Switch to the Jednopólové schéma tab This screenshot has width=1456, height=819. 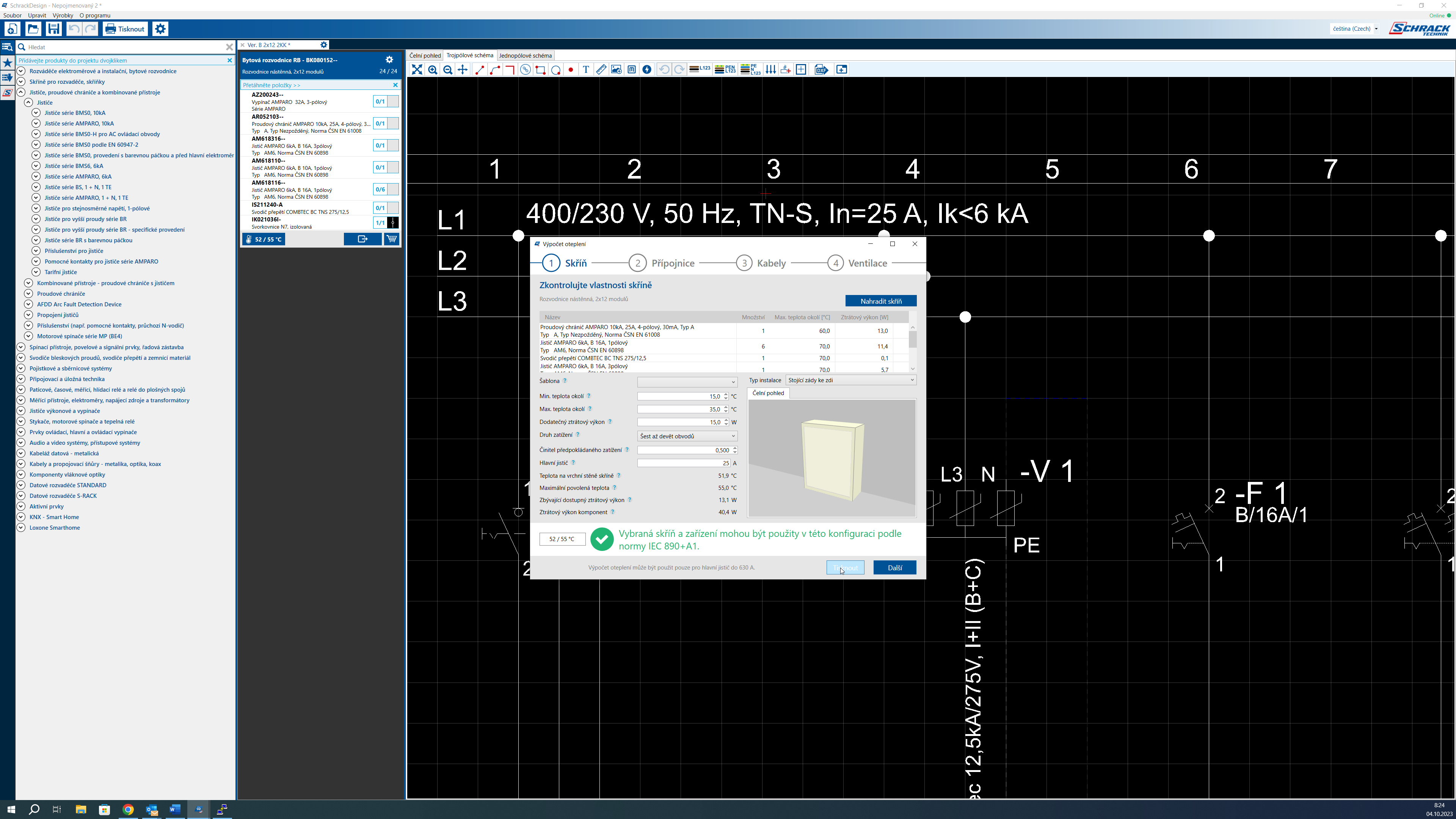pyautogui.click(x=525, y=55)
